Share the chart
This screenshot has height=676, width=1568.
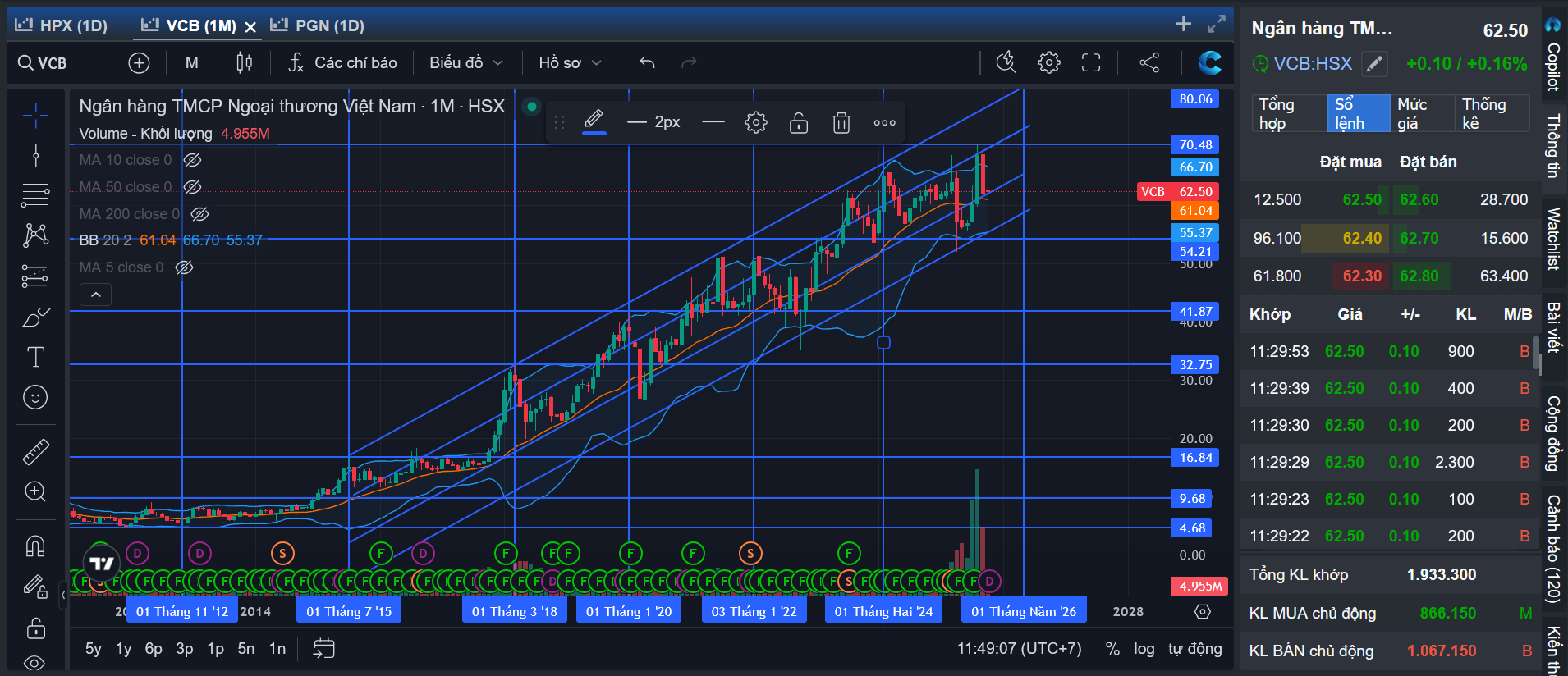(x=1149, y=62)
